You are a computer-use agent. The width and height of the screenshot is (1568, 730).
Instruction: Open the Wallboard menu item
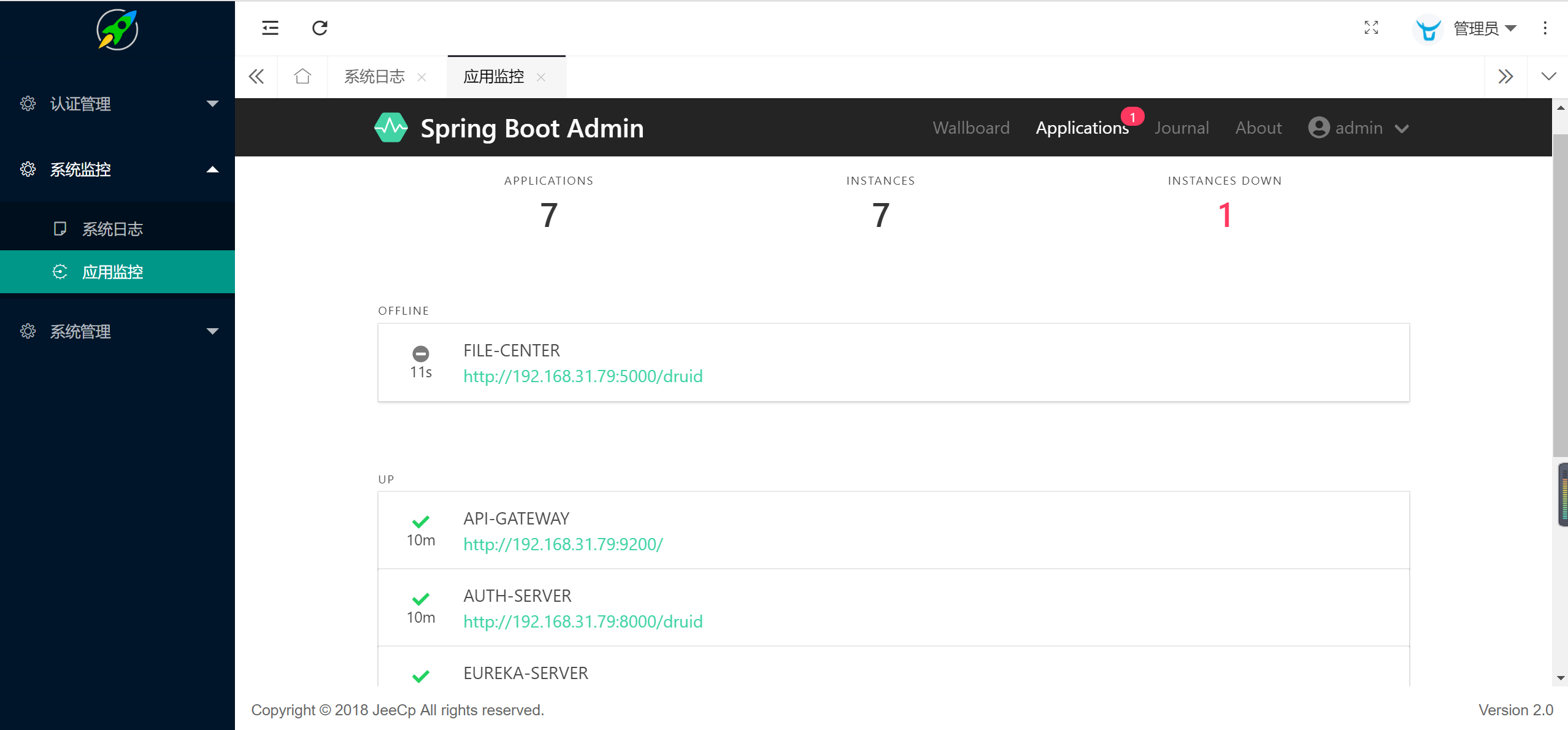(970, 128)
